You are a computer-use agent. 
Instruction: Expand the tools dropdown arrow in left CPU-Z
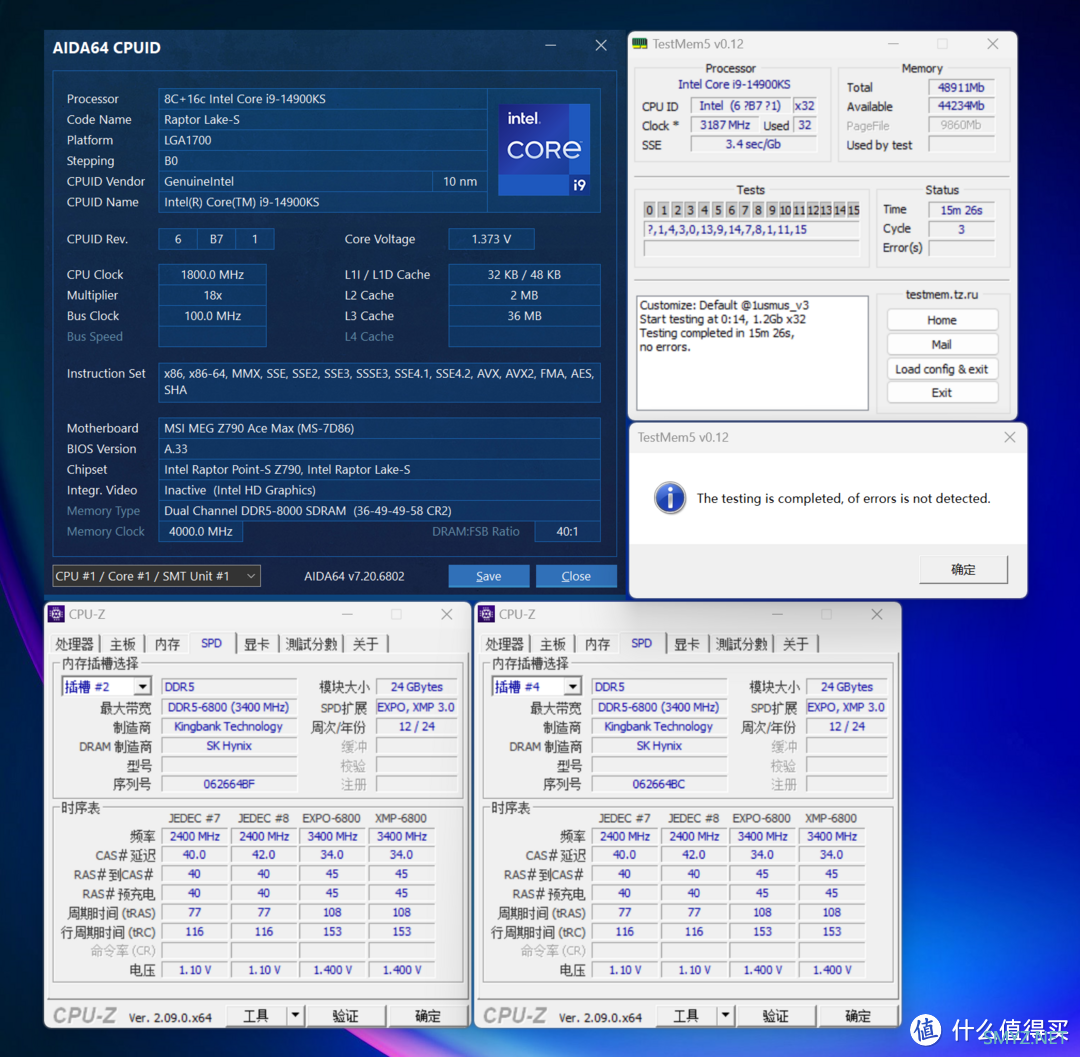tap(295, 1015)
